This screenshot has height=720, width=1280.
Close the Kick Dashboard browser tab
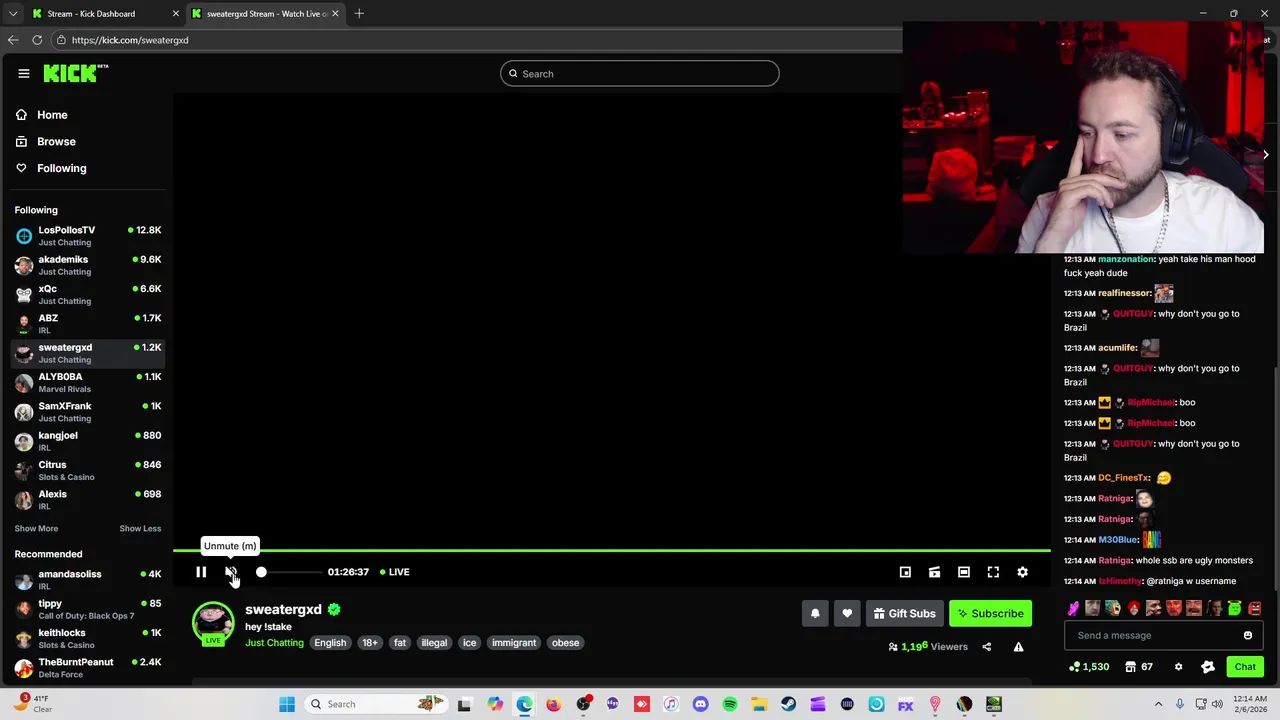coord(176,14)
